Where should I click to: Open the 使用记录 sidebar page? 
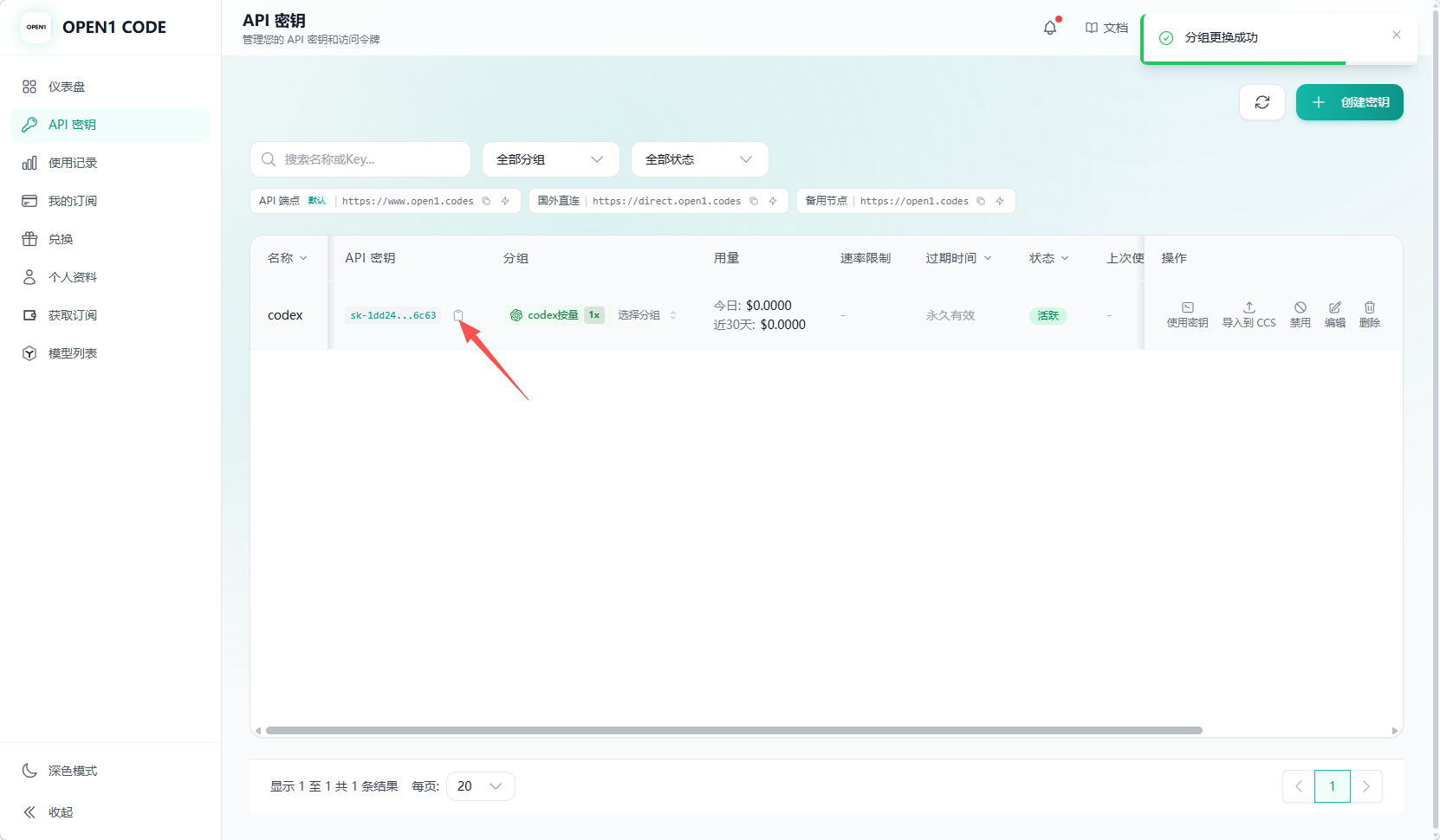pos(73,162)
